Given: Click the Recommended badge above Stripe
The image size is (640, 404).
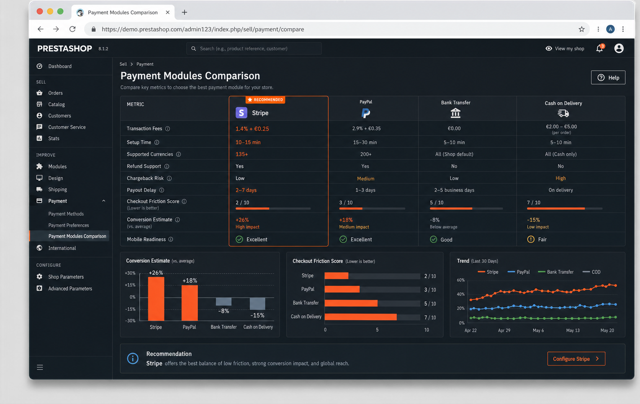Looking at the screenshot, I should coord(265,100).
